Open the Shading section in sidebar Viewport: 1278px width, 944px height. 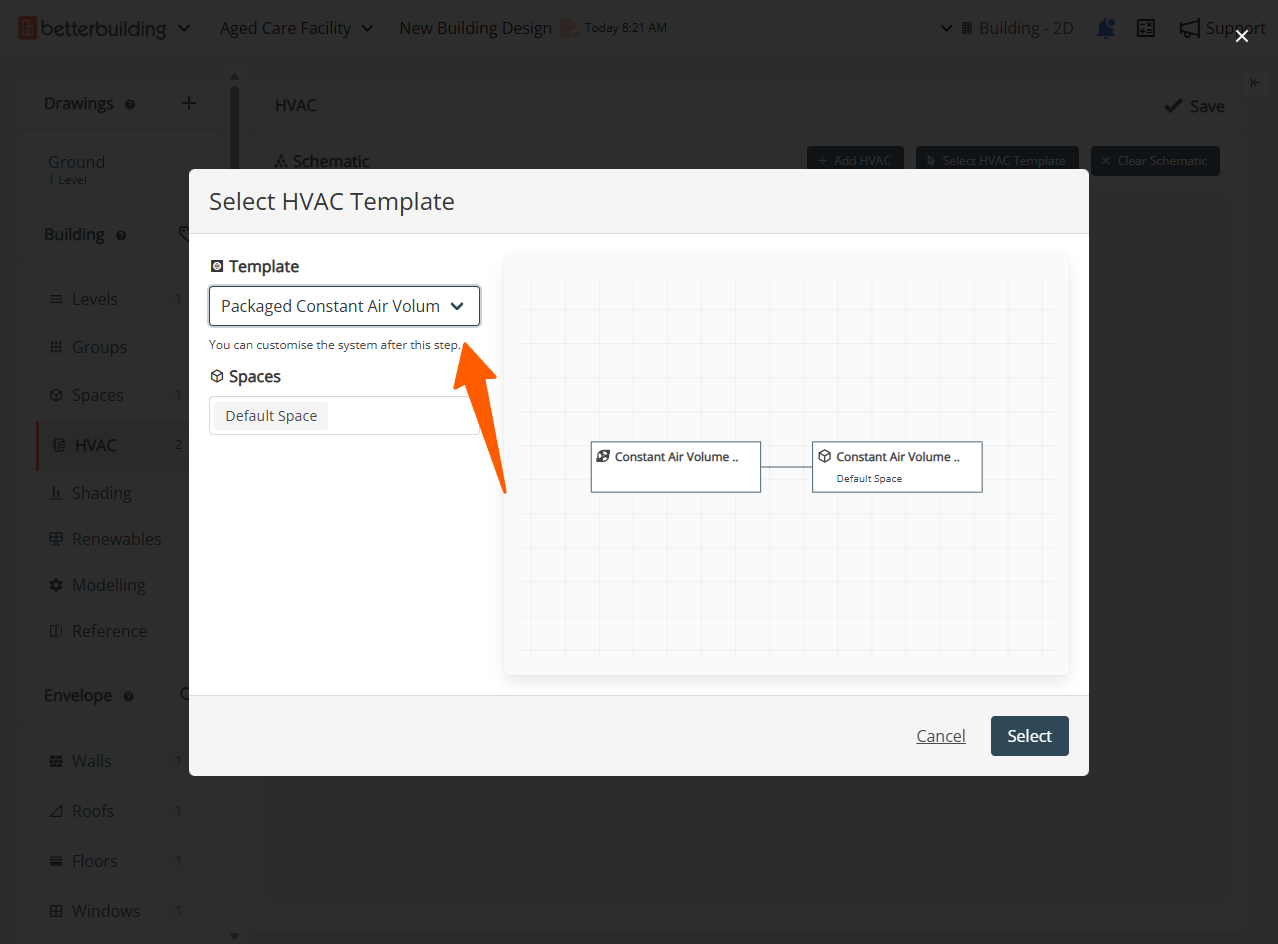pyautogui.click(x=101, y=493)
